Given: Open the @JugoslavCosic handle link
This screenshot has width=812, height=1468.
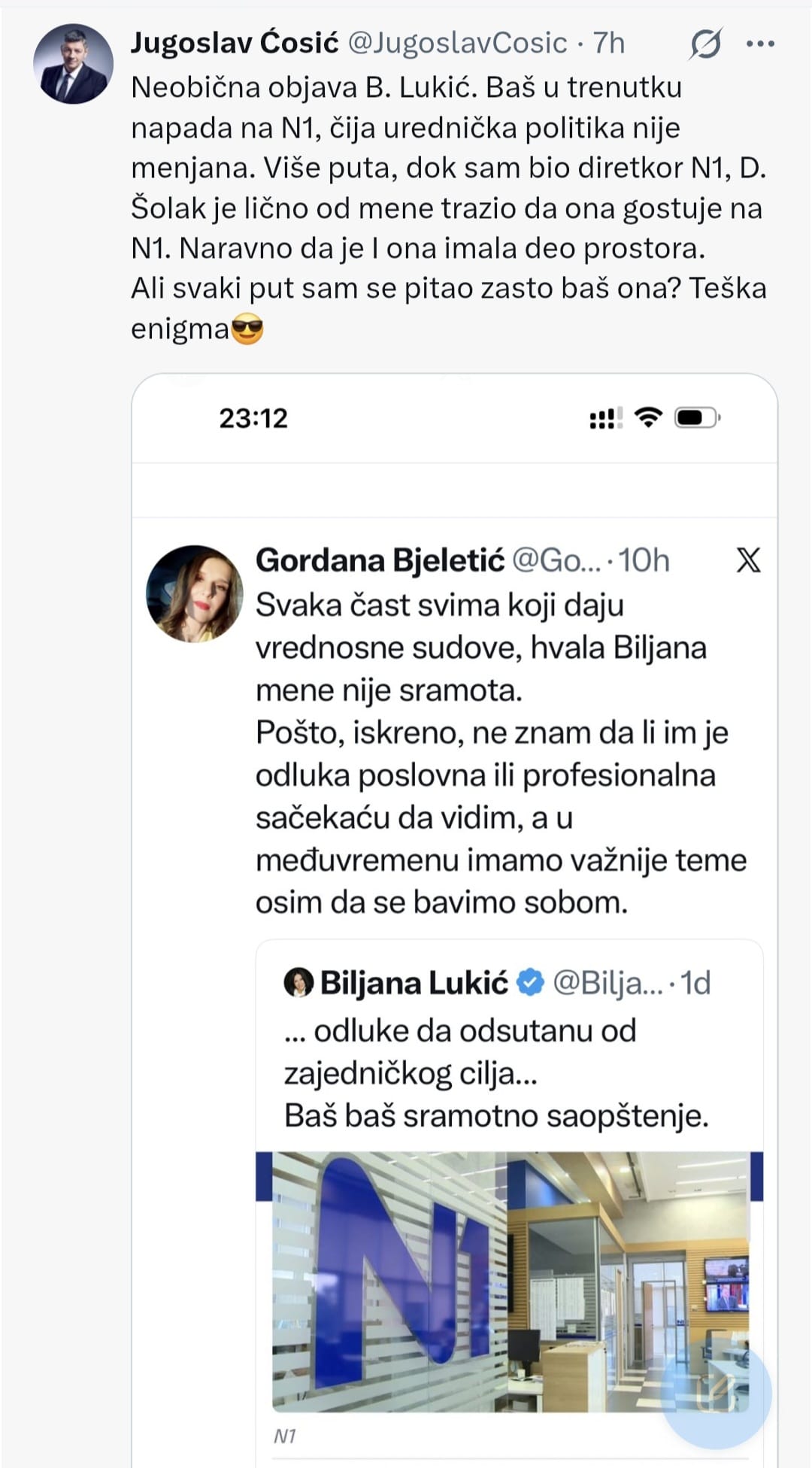Looking at the screenshot, I should (x=457, y=44).
